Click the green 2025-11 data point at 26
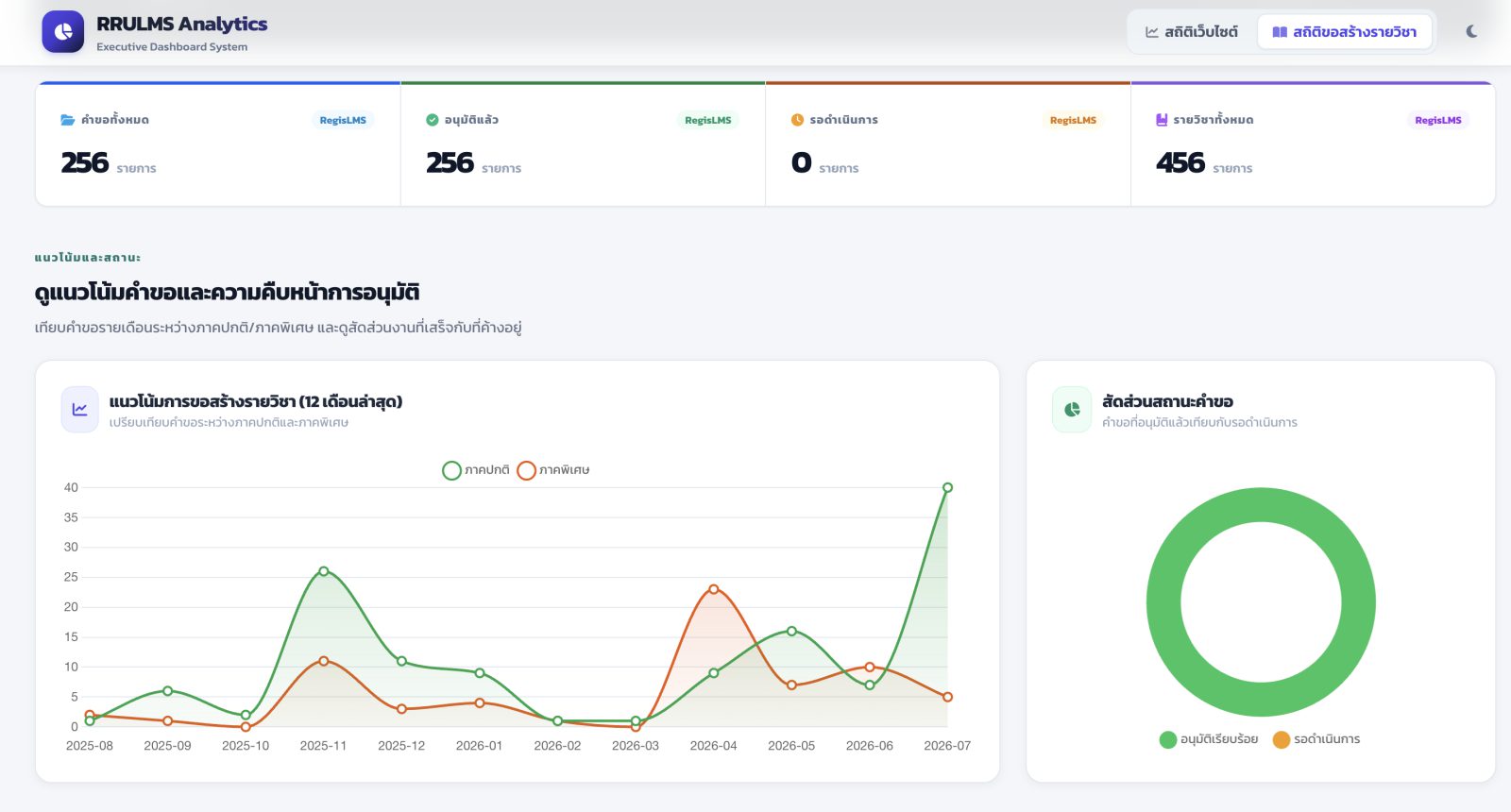 pyautogui.click(x=324, y=571)
